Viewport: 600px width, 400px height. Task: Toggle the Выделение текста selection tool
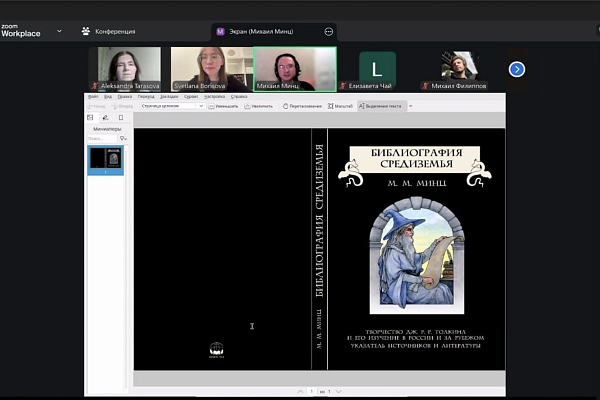click(x=382, y=105)
